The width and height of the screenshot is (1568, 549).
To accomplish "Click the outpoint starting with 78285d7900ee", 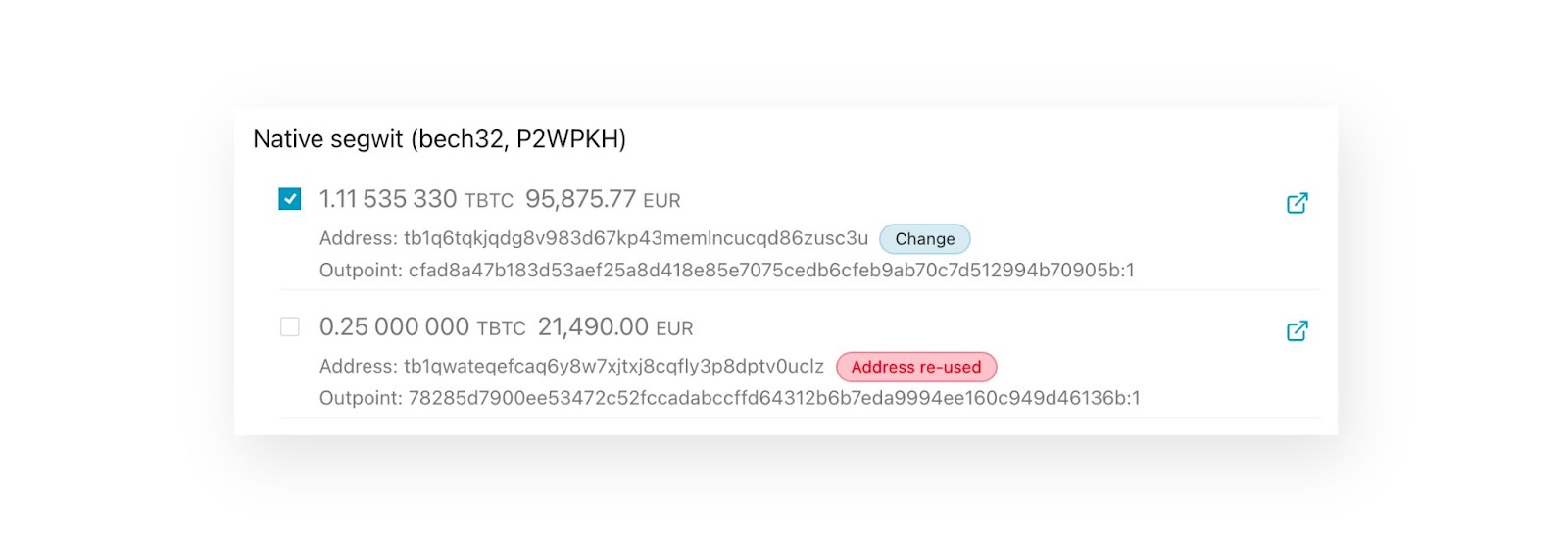I will (x=774, y=398).
